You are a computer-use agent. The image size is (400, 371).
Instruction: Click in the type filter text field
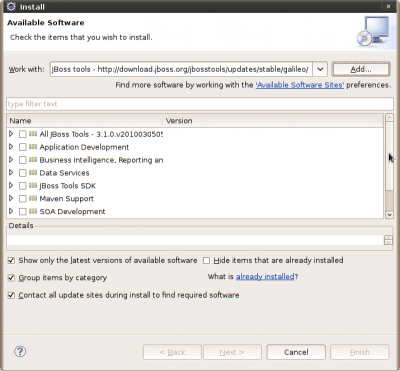point(200,104)
